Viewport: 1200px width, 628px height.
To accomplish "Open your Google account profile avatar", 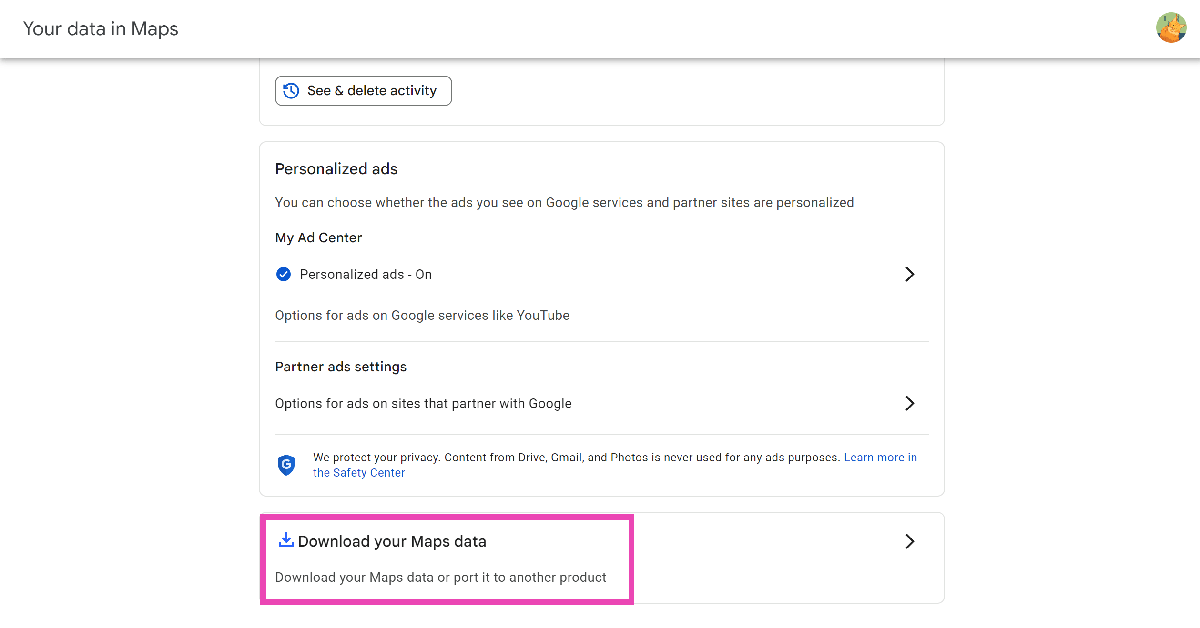I will [1171, 27].
